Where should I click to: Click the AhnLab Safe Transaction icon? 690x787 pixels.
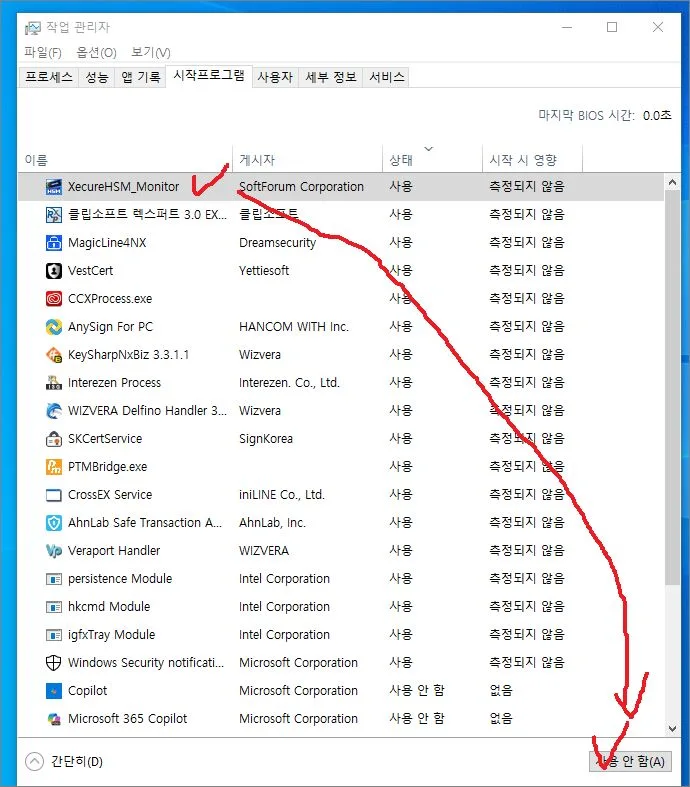coord(54,523)
